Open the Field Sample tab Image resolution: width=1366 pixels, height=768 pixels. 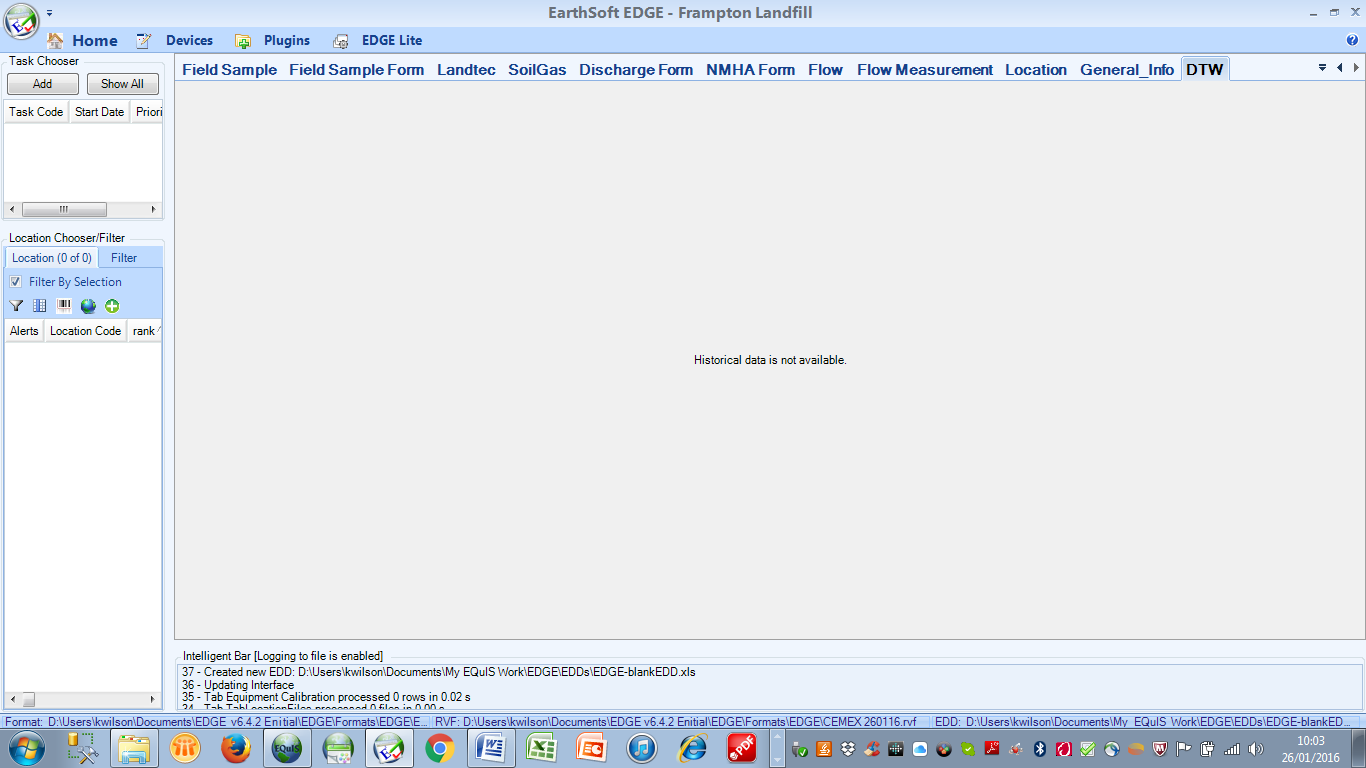pyautogui.click(x=230, y=70)
